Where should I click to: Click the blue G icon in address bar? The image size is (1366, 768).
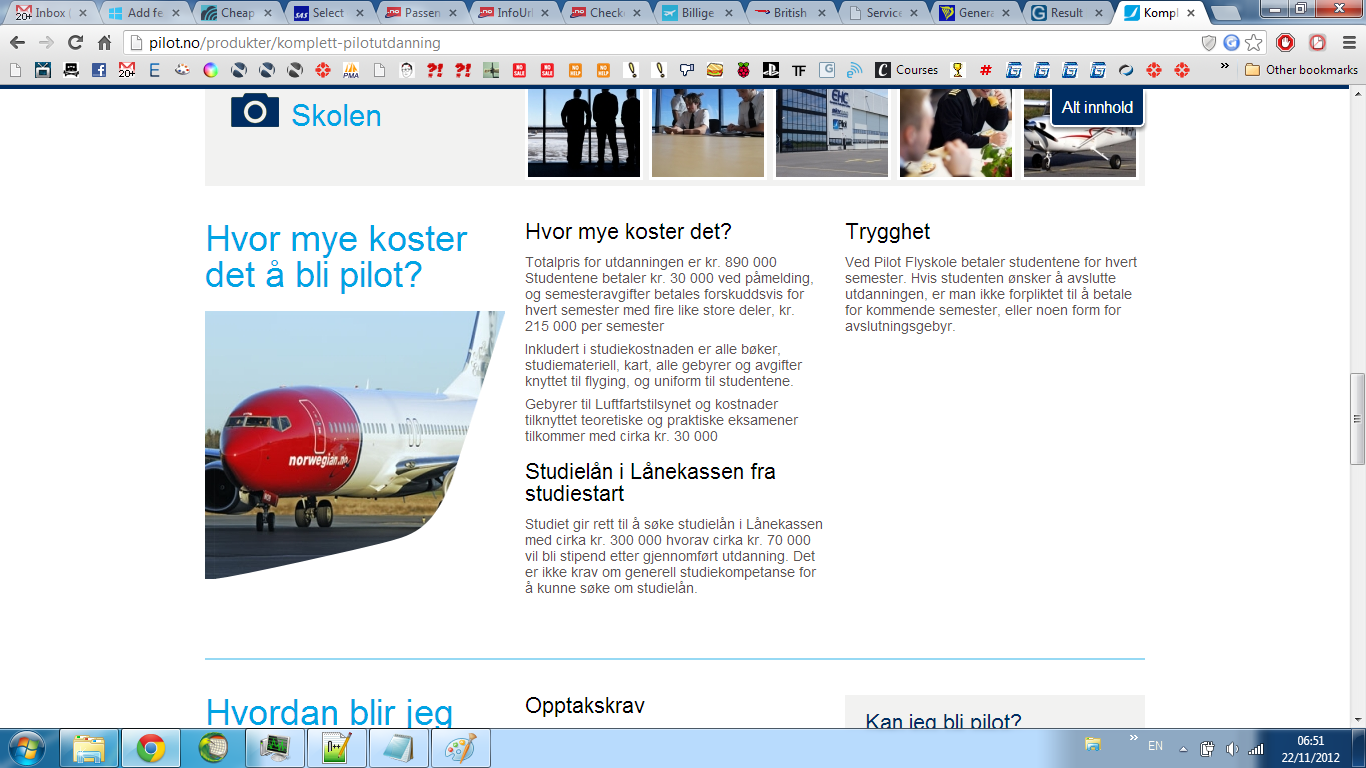(x=1231, y=43)
